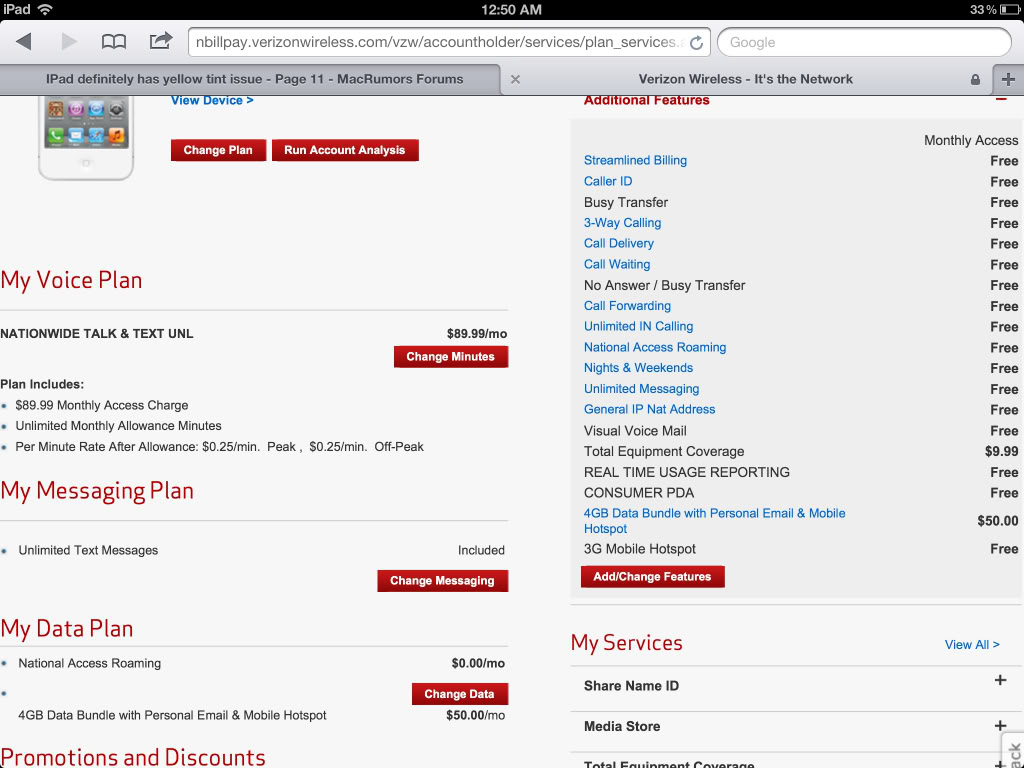
Task: Click the Change Messaging button
Action: tap(442, 581)
